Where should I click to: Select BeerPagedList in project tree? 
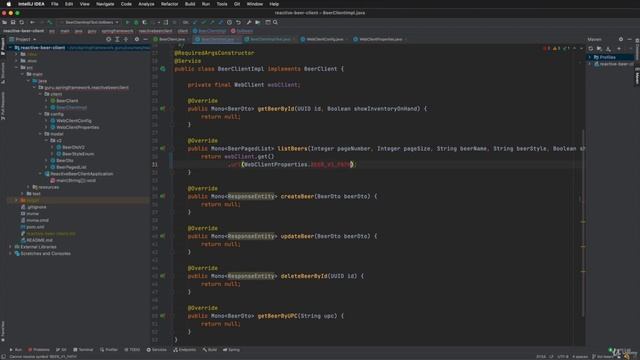click(71, 167)
